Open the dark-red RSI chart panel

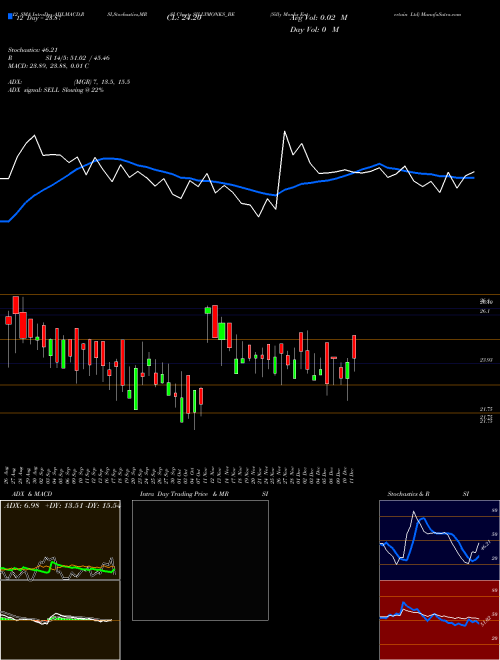(439, 620)
